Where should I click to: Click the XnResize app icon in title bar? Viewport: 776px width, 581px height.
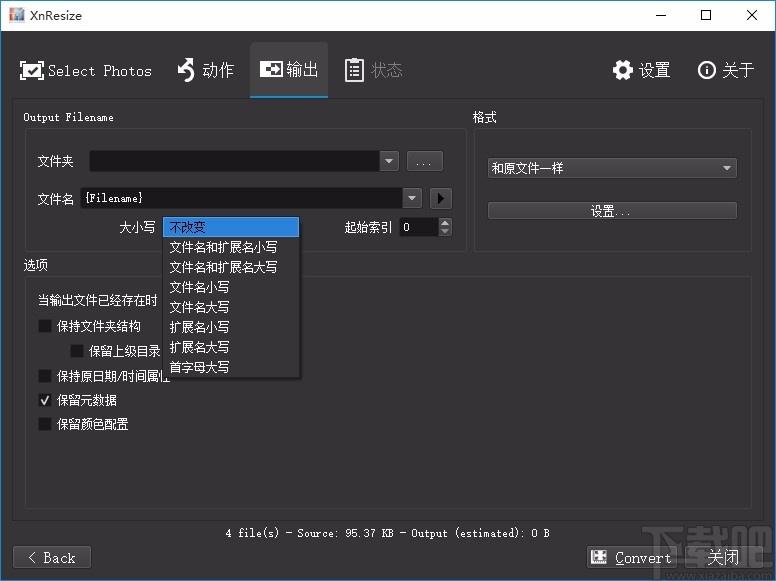pyautogui.click(x=16, y=15)
